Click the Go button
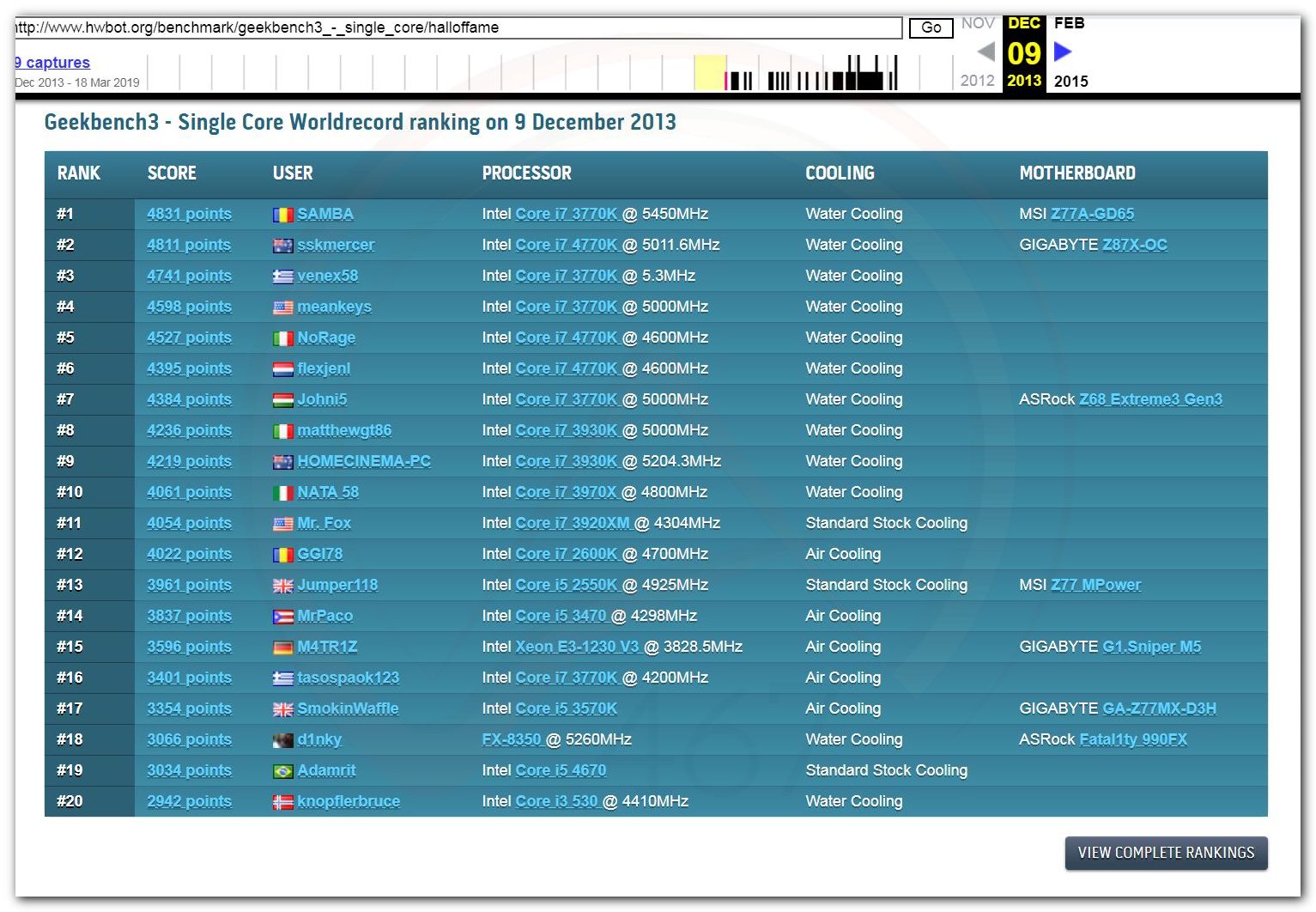 [931, 27]
